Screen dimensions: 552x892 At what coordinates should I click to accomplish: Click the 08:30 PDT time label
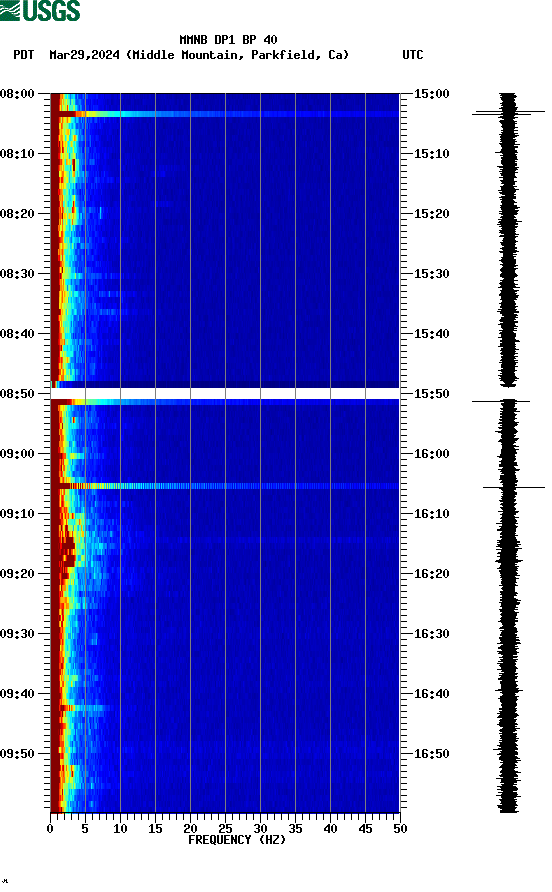(17, 274)
